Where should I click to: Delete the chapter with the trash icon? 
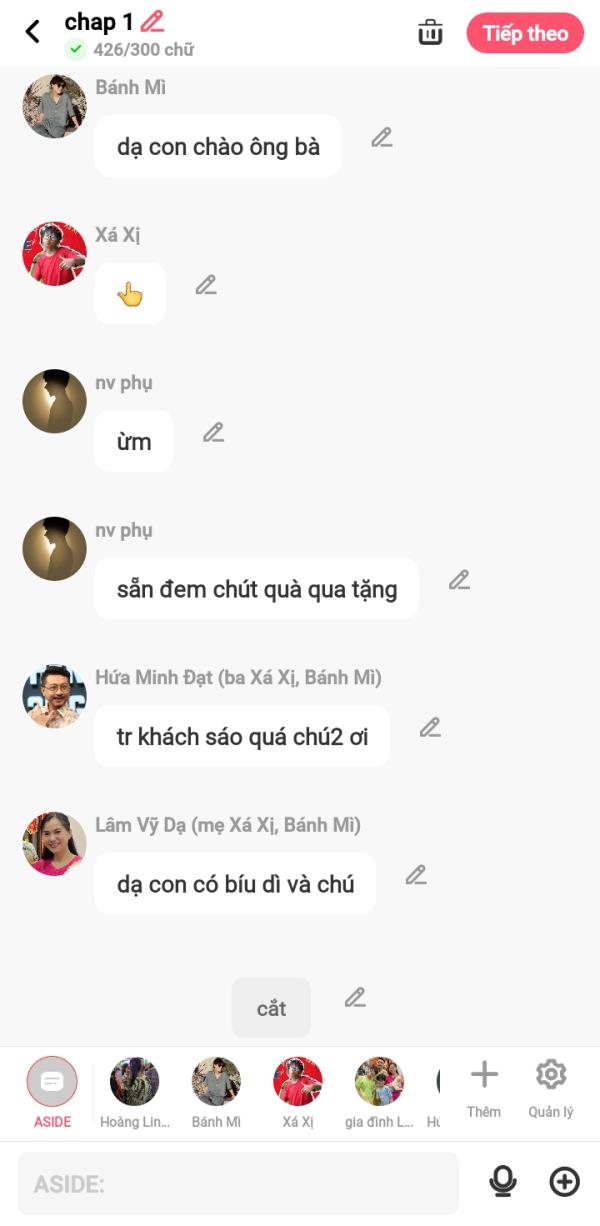pyautogui.click(x=430, y=32)
